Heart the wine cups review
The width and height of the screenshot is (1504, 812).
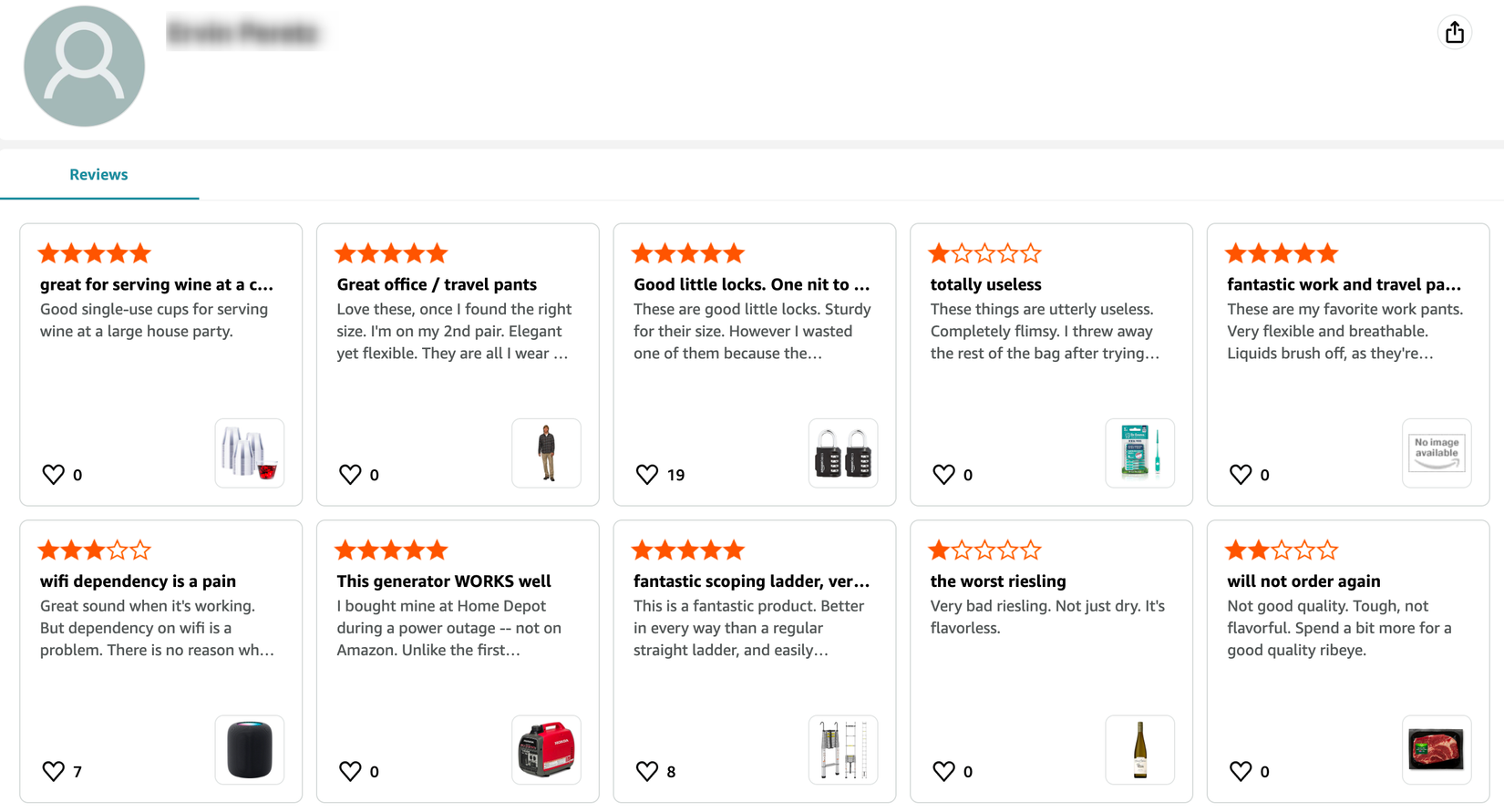(53, 474)
